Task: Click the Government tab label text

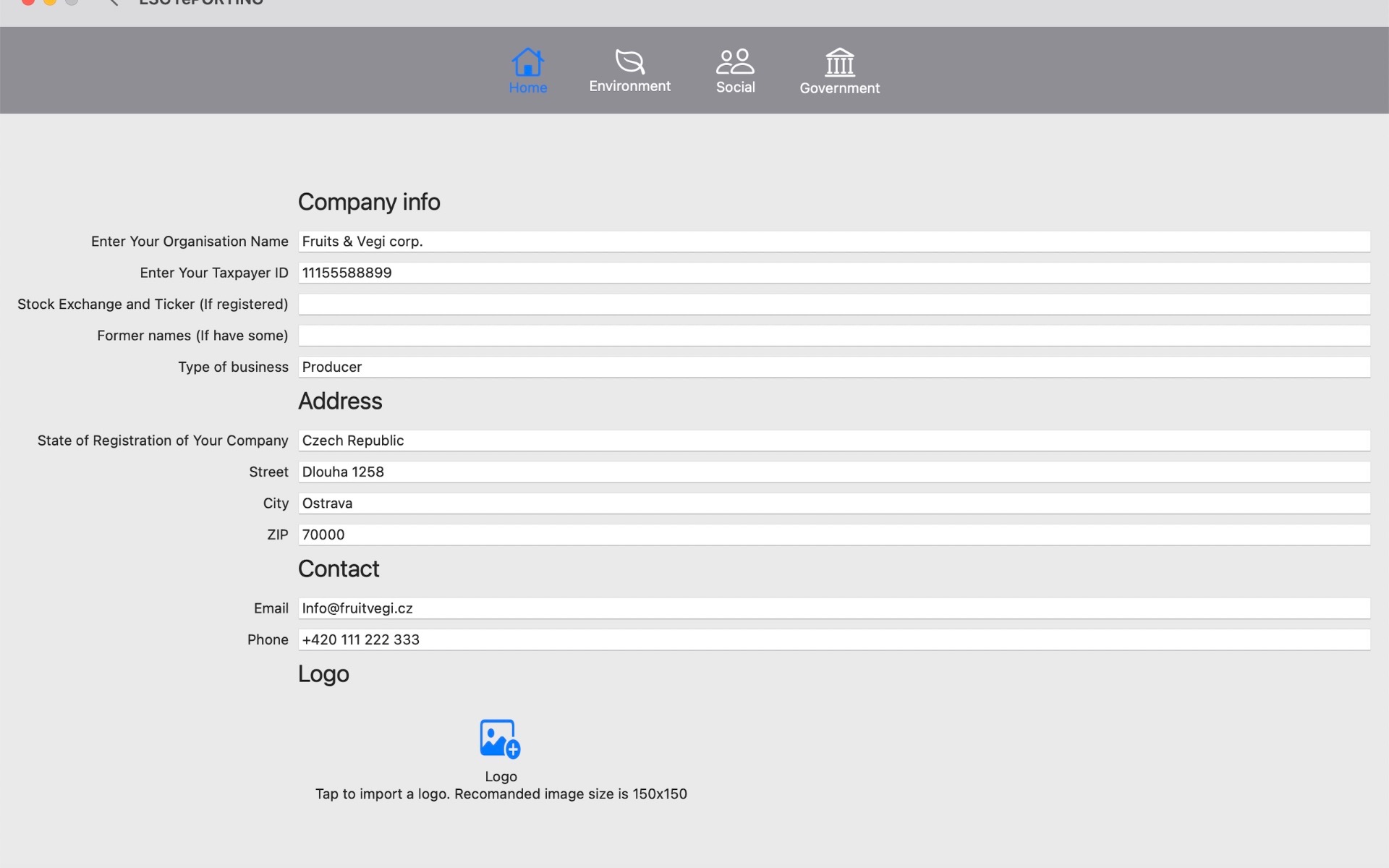Action: pyautogui.click(x=839, y=88)
